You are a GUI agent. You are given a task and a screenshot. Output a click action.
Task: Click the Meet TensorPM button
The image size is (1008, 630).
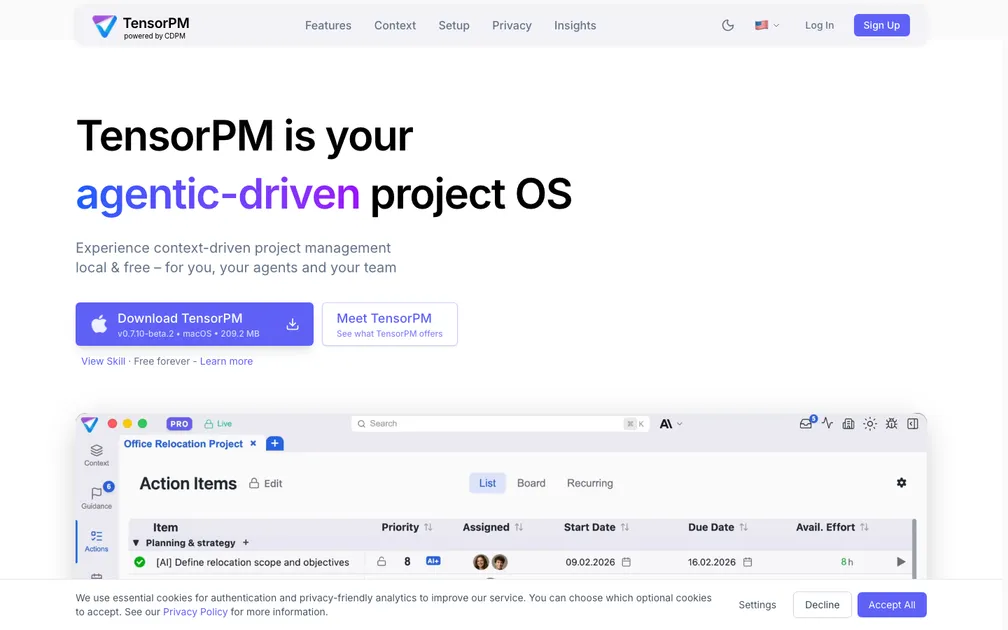click(390, 324)
